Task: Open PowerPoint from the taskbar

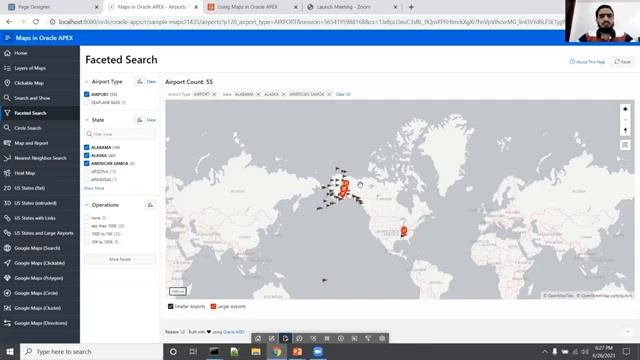Action: pyautogui.click(x=297, y=351)
